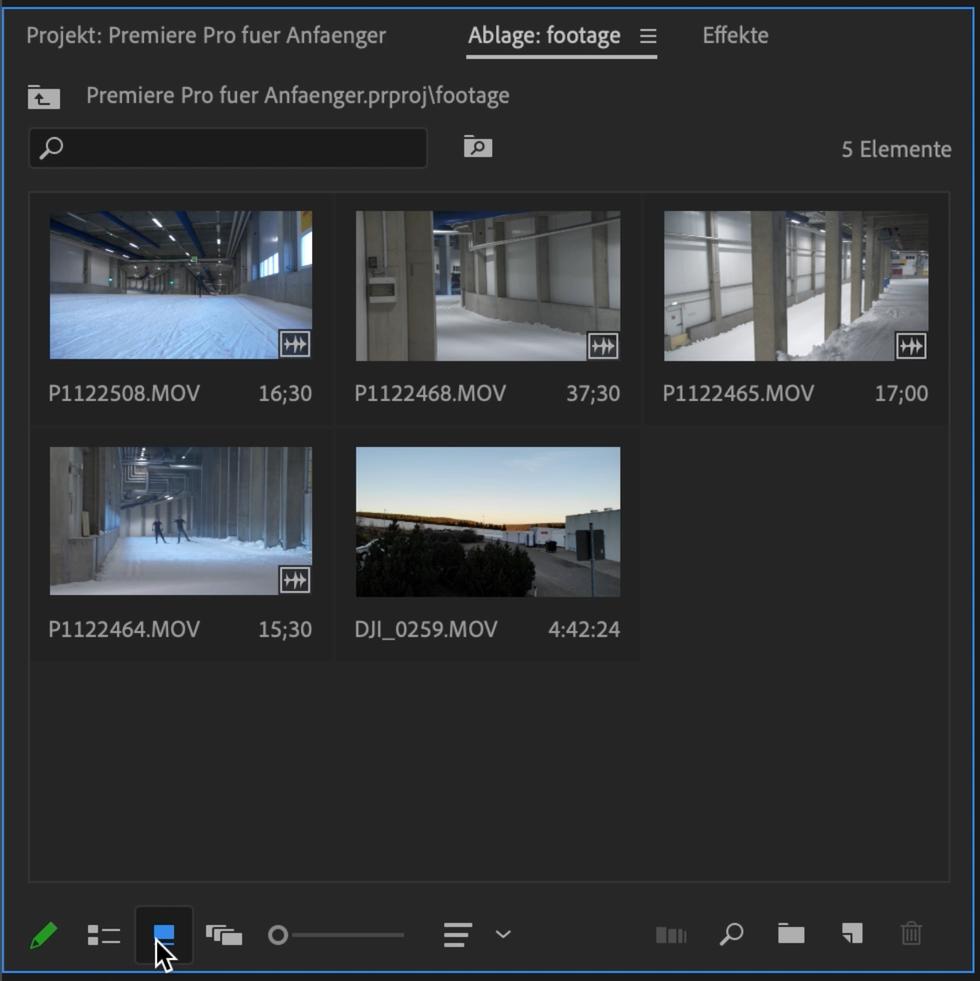Switch to icon view

164,935
